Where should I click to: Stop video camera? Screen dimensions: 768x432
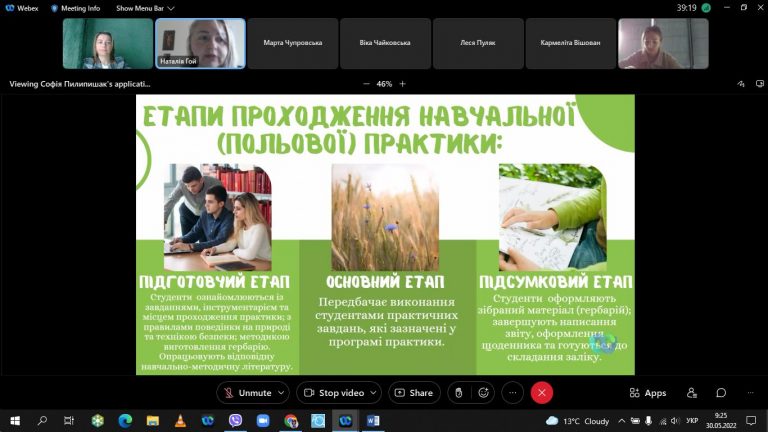pos(335,393)
